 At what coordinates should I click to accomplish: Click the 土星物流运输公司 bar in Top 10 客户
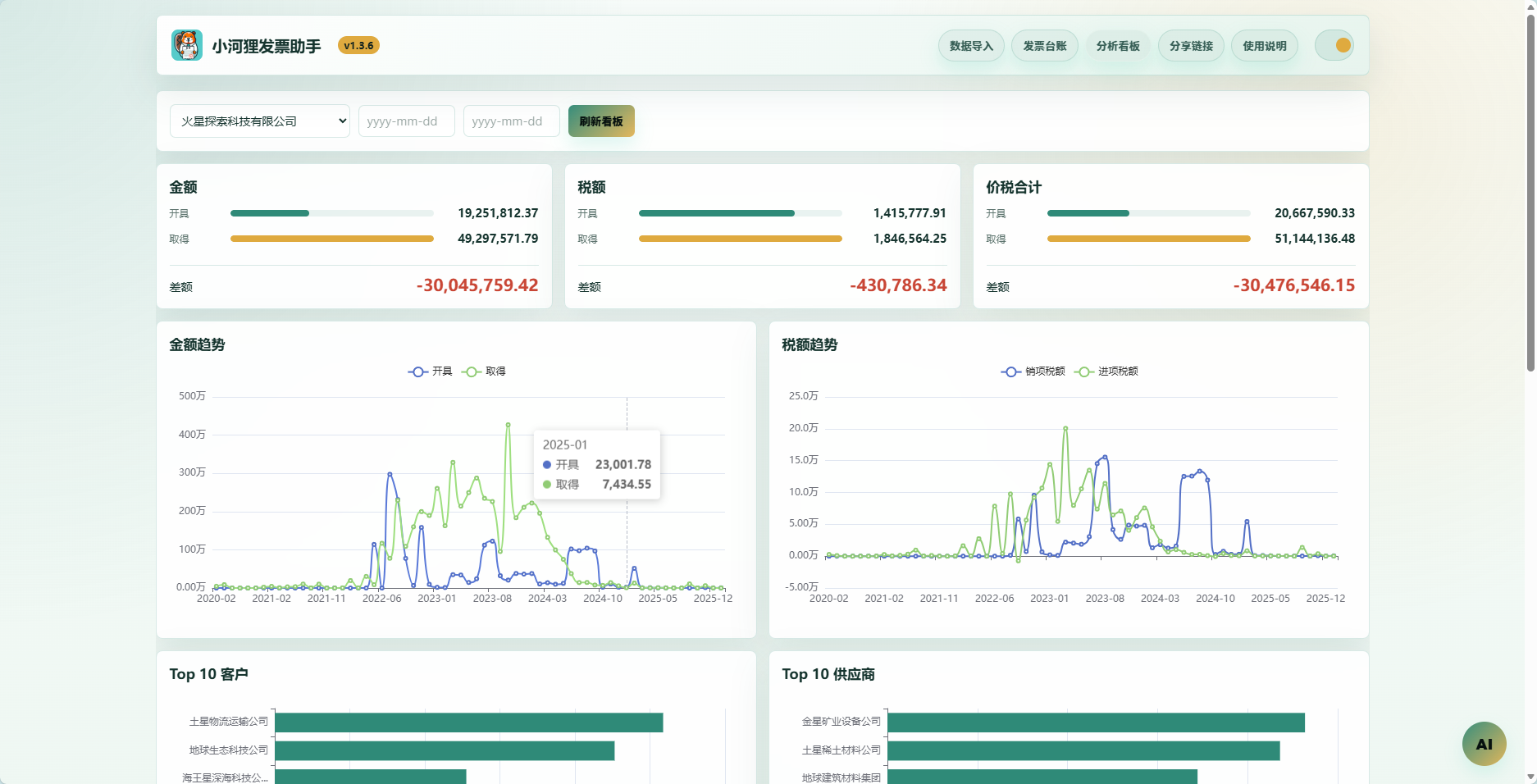coord(469,722)
